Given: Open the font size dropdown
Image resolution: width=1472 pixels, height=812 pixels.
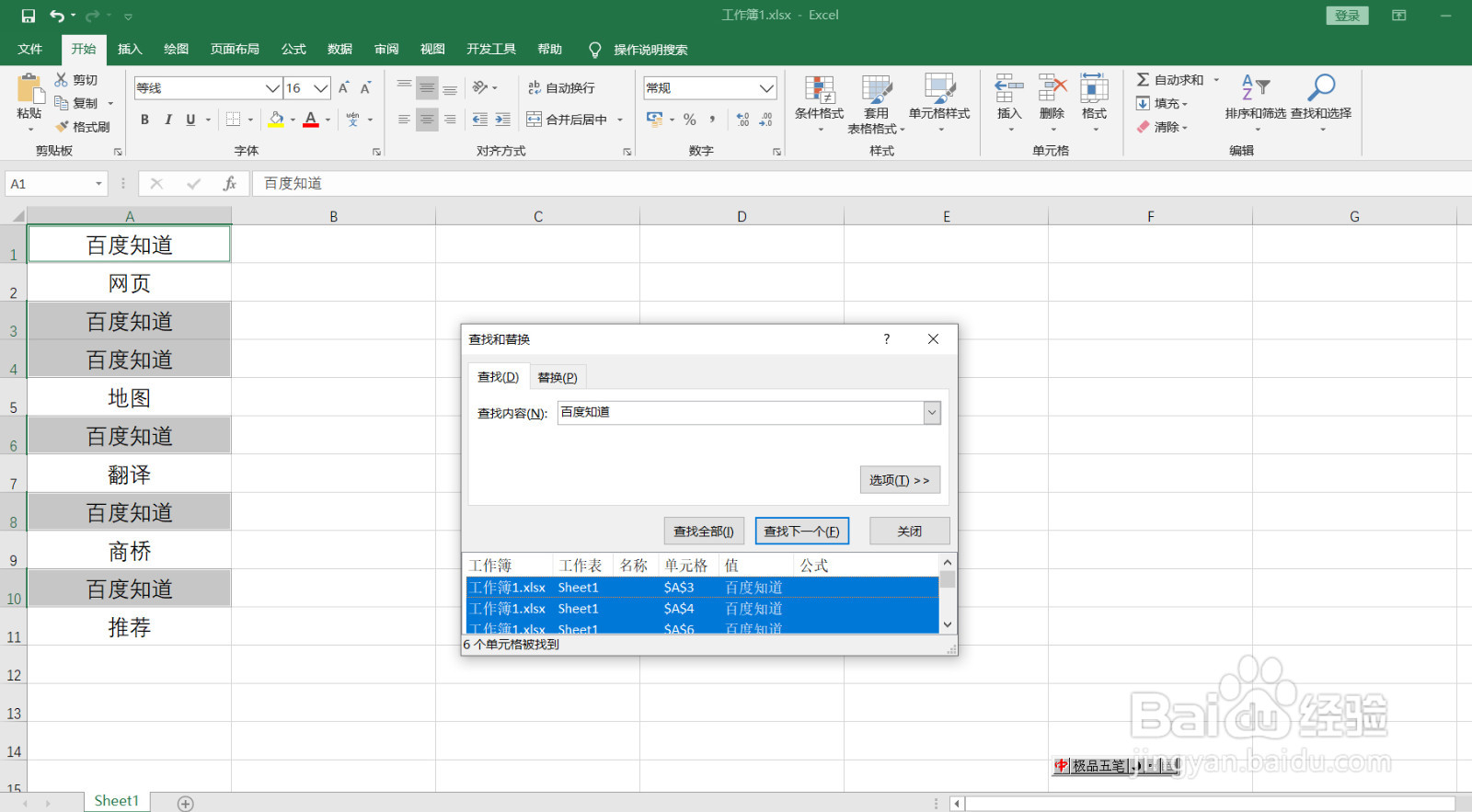Looking at the screenshot, I should pos(320,88).
